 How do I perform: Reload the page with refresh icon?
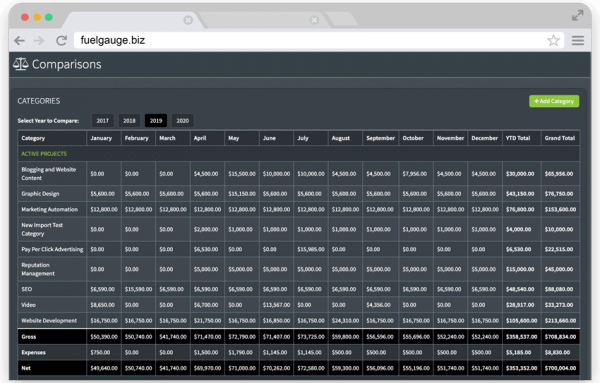coord(61,40)
